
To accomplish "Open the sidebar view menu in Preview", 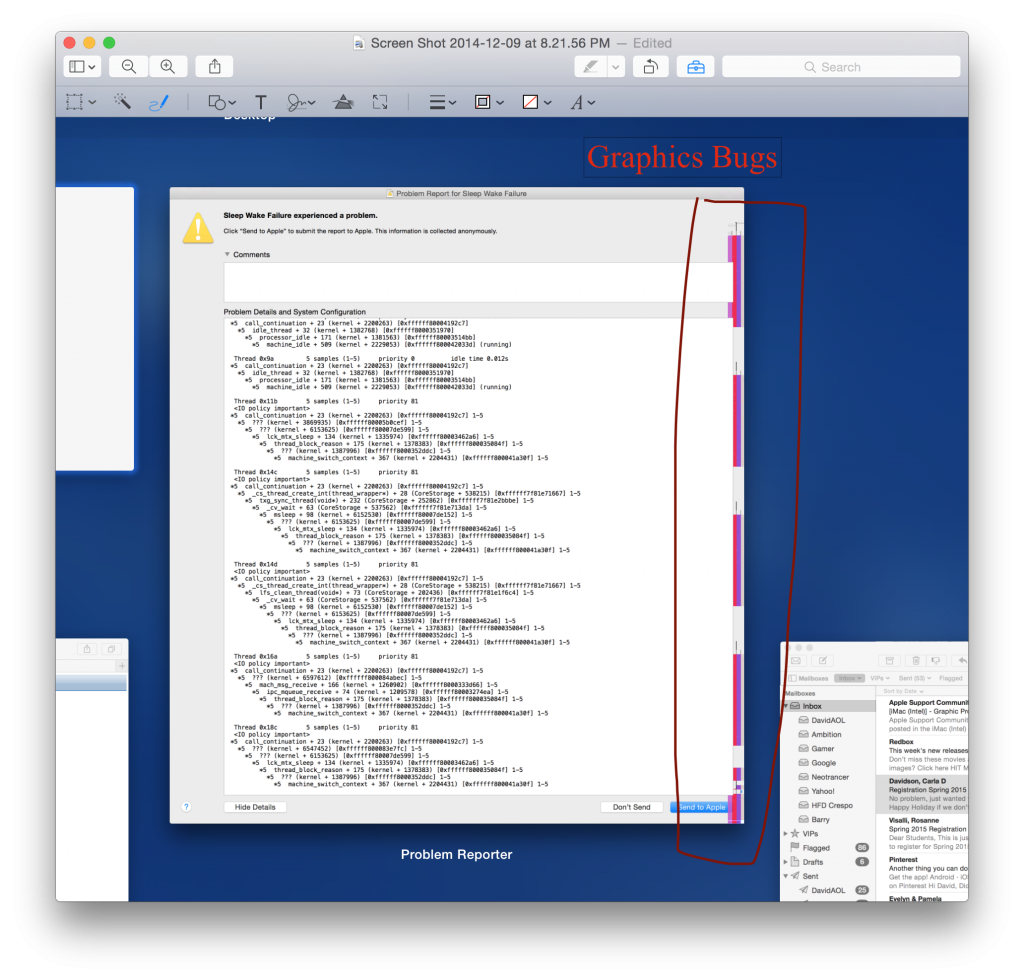I will pos(82,67).
